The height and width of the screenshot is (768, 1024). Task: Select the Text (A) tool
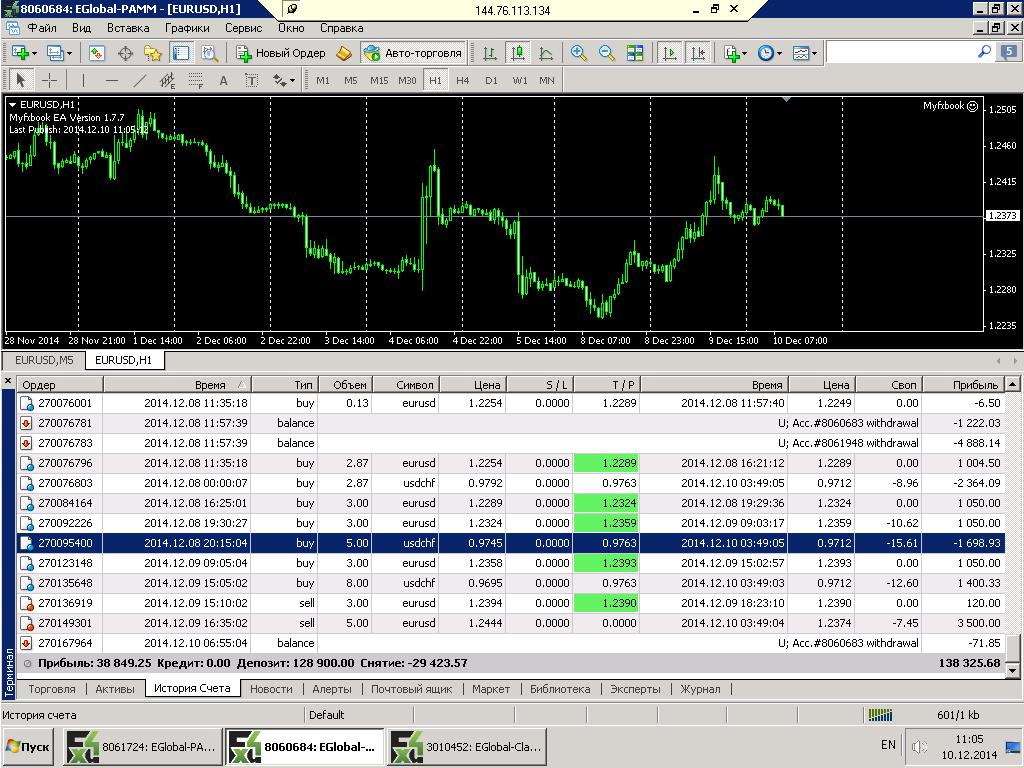223,80
